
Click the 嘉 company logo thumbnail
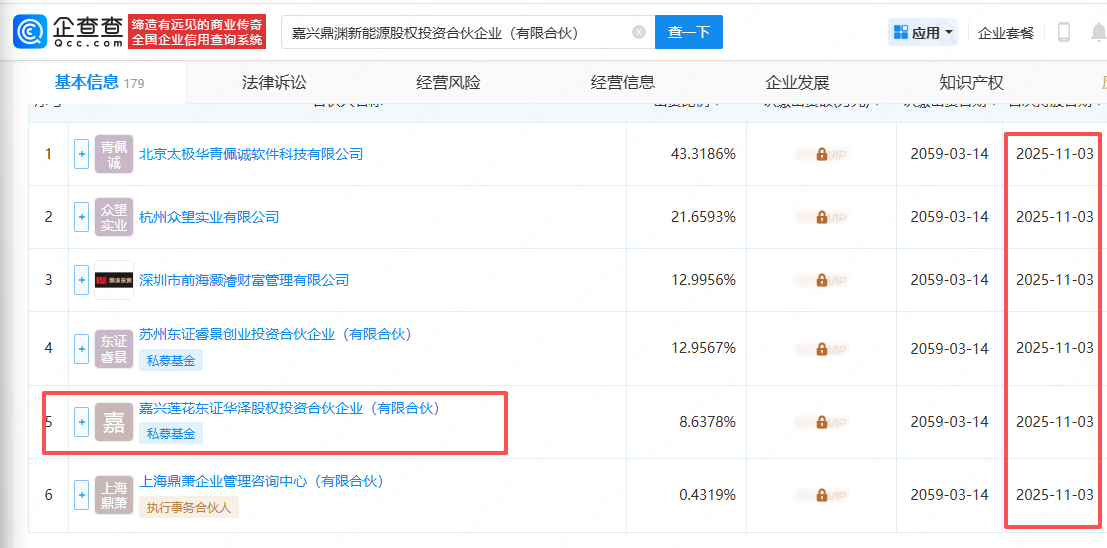(114, 422)
